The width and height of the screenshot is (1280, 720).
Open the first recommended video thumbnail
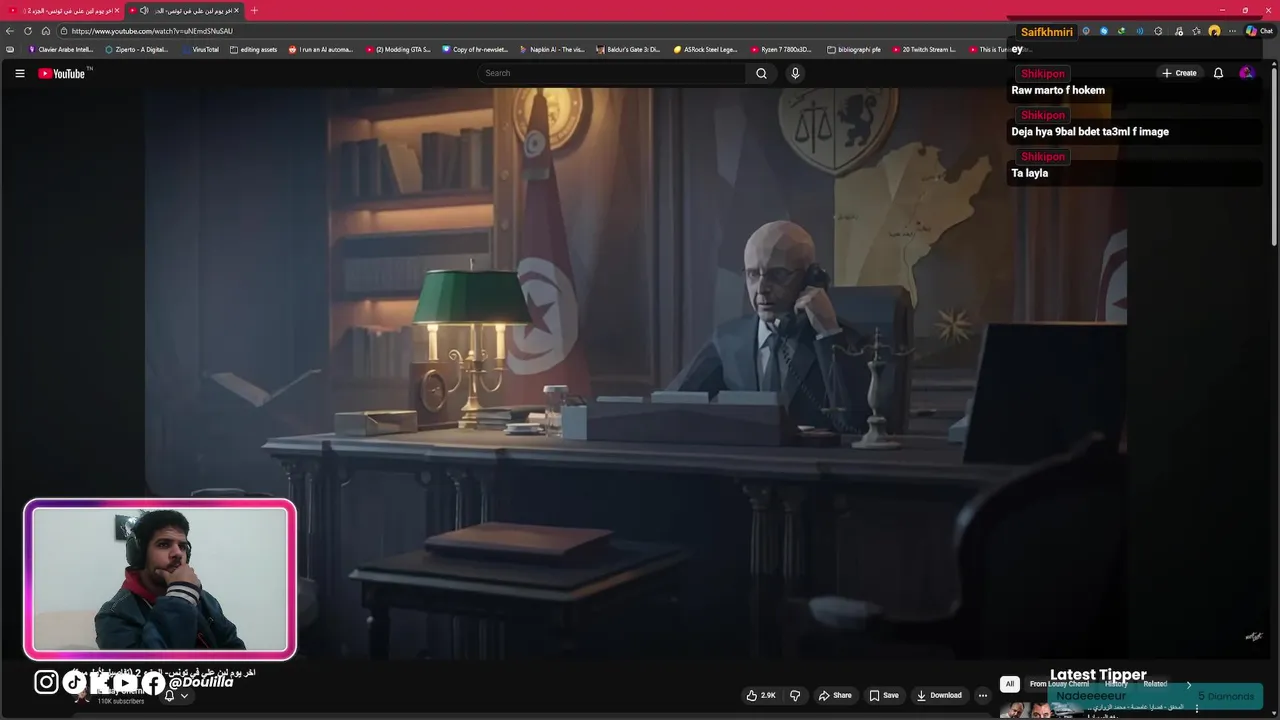pyautogui.click(x=1043, y=711)
